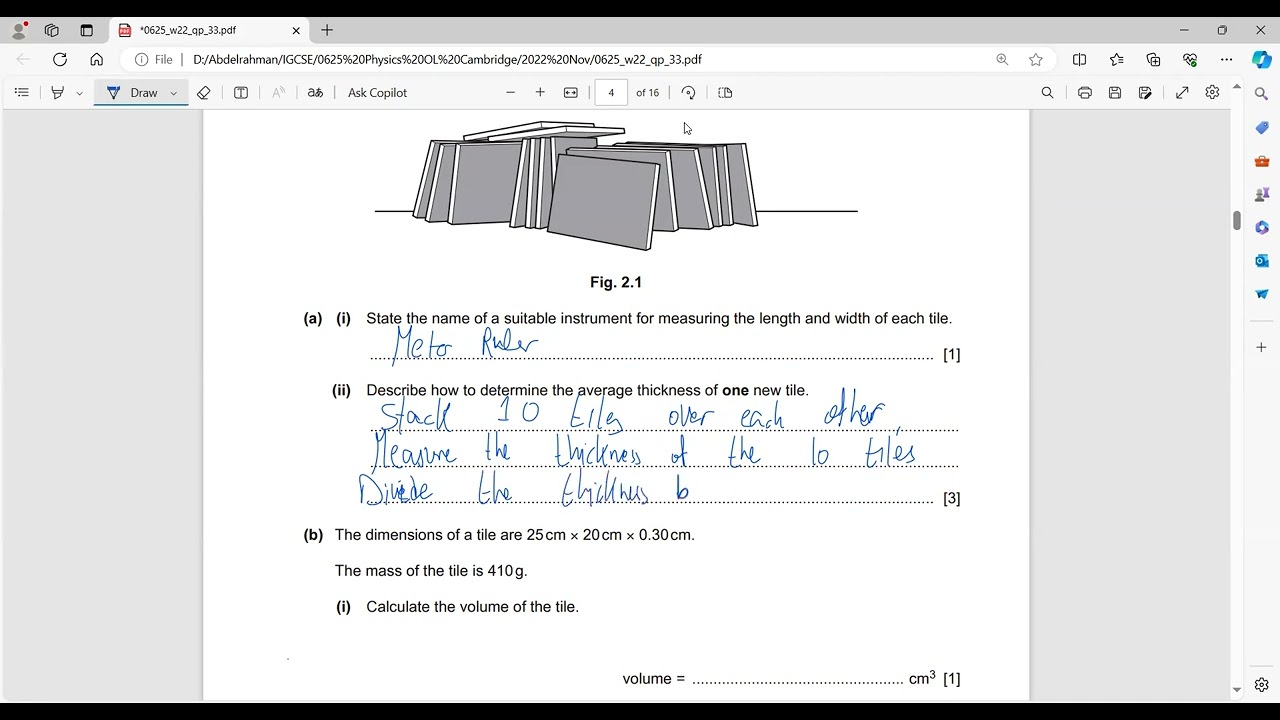Save the PDF file

coord(1115,92)
